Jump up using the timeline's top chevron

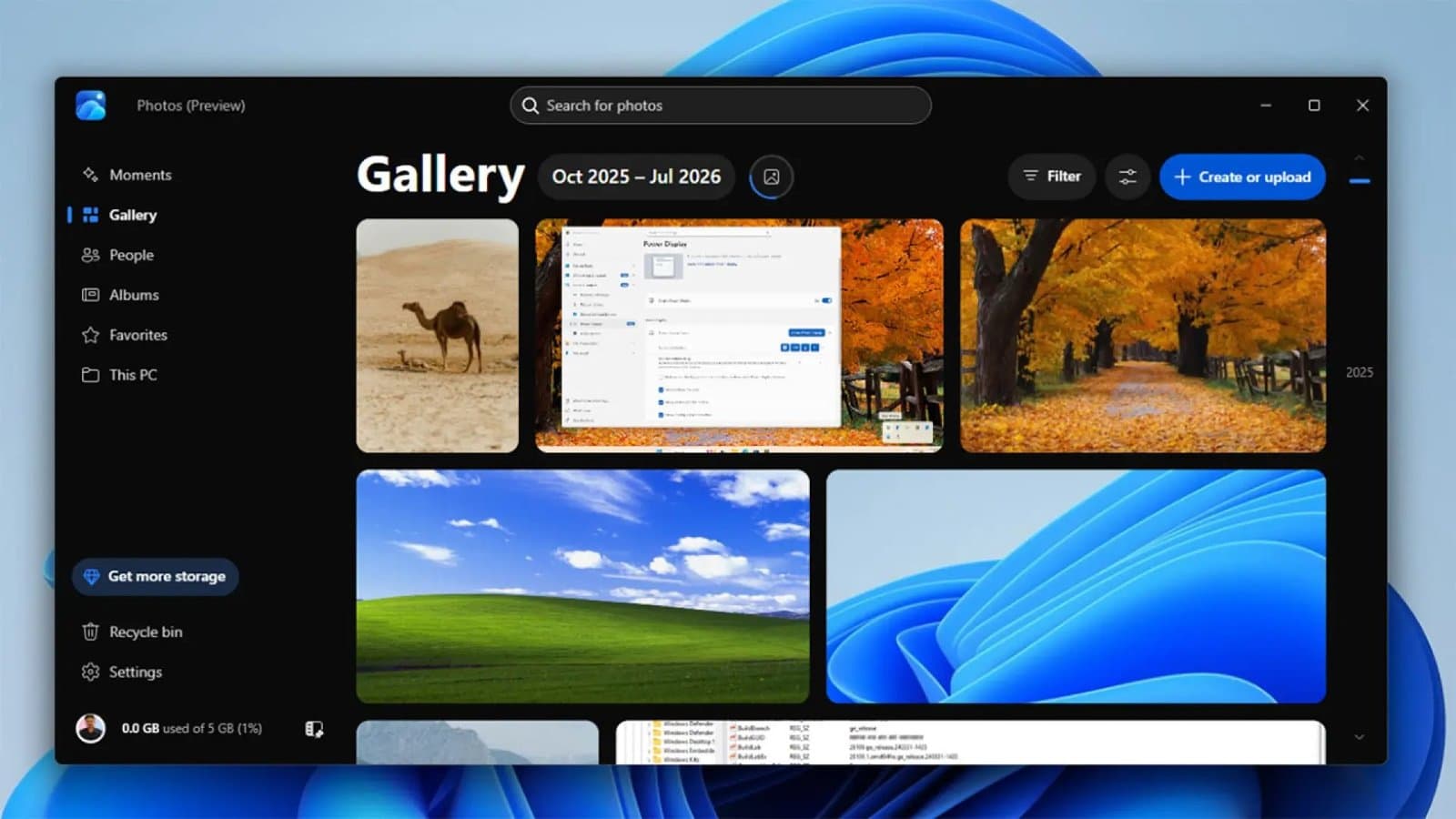(1360, 158)
